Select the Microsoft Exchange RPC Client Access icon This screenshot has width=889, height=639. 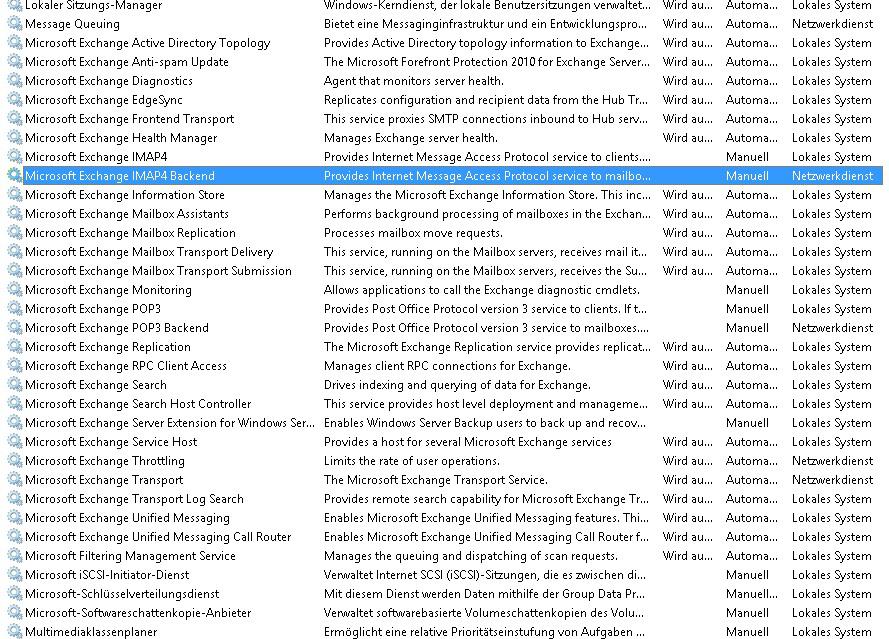pos(14,366)
